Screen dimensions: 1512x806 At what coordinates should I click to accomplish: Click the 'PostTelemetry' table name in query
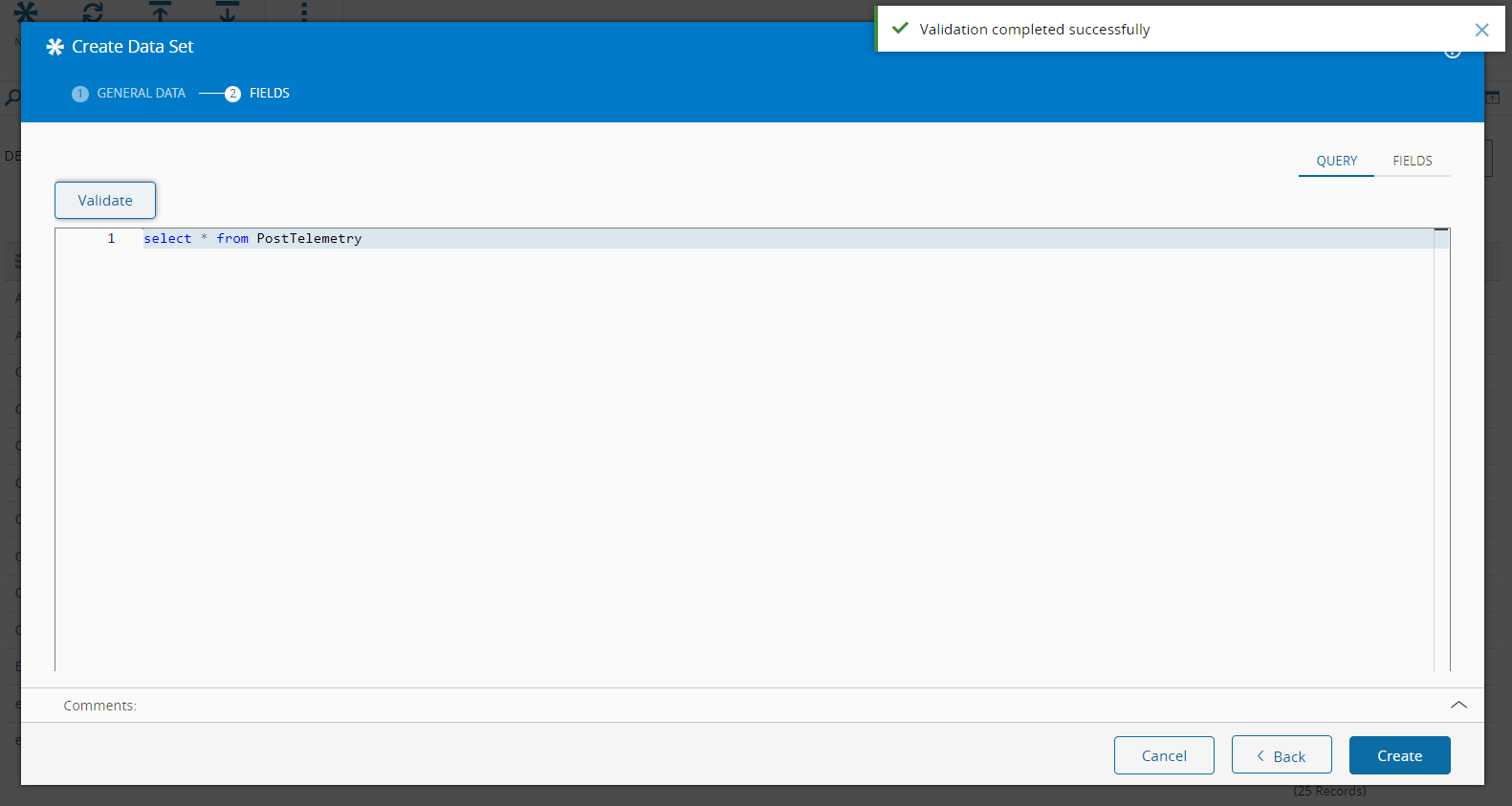click(309, 238)
